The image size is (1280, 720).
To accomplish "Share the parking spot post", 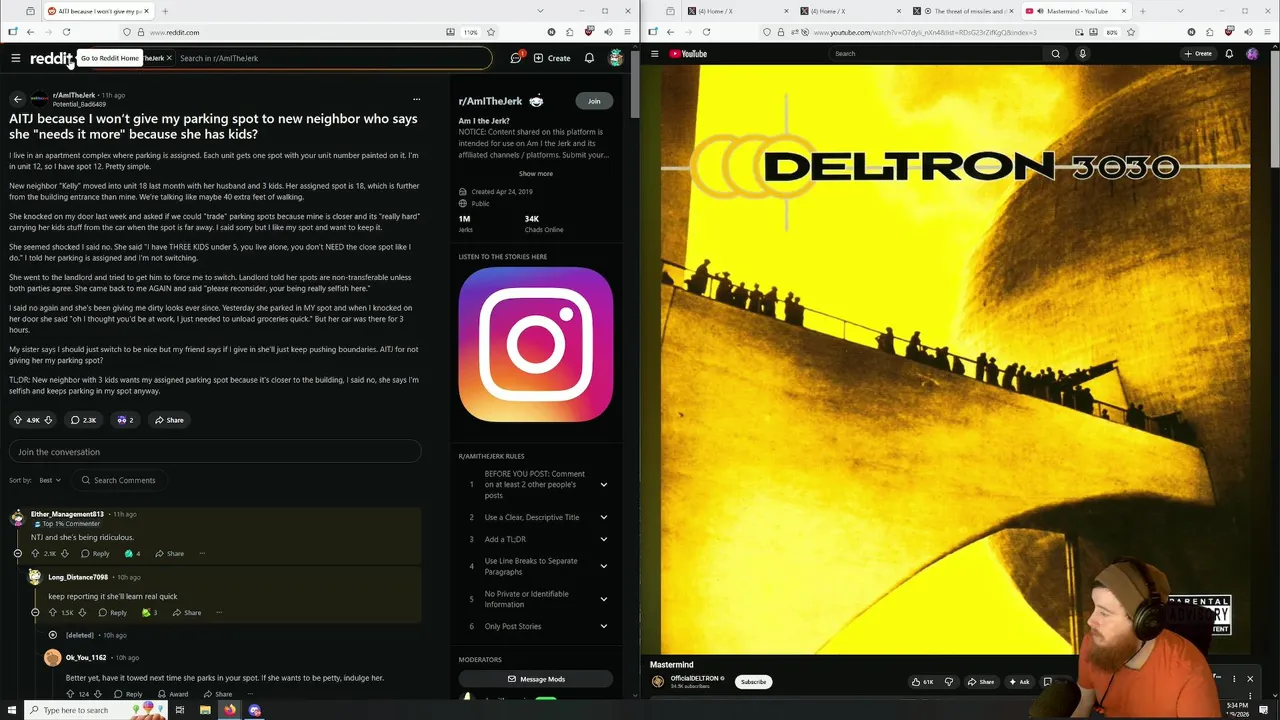I will (x=169, y=420).
